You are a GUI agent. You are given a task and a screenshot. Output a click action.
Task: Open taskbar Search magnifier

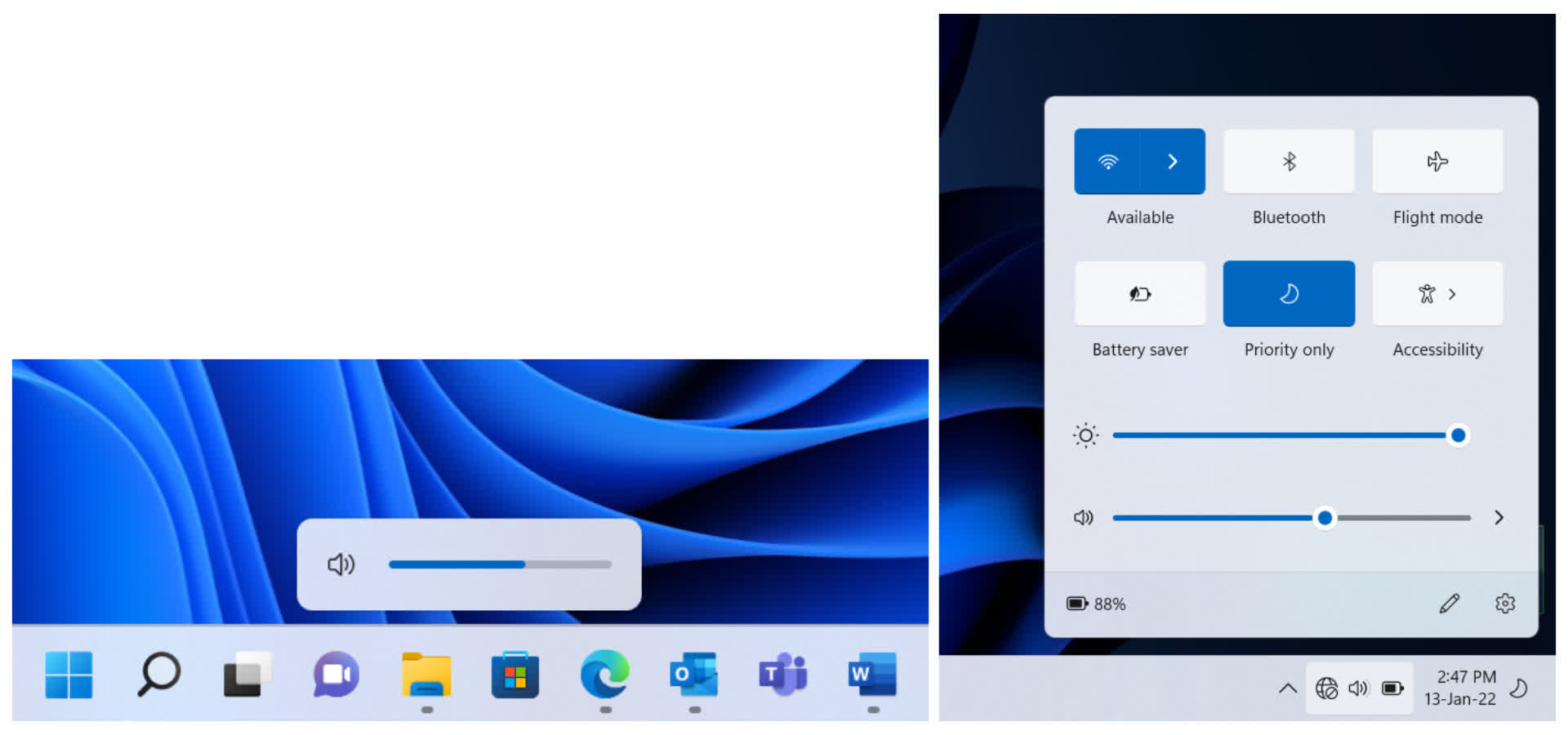coord(158,675)
